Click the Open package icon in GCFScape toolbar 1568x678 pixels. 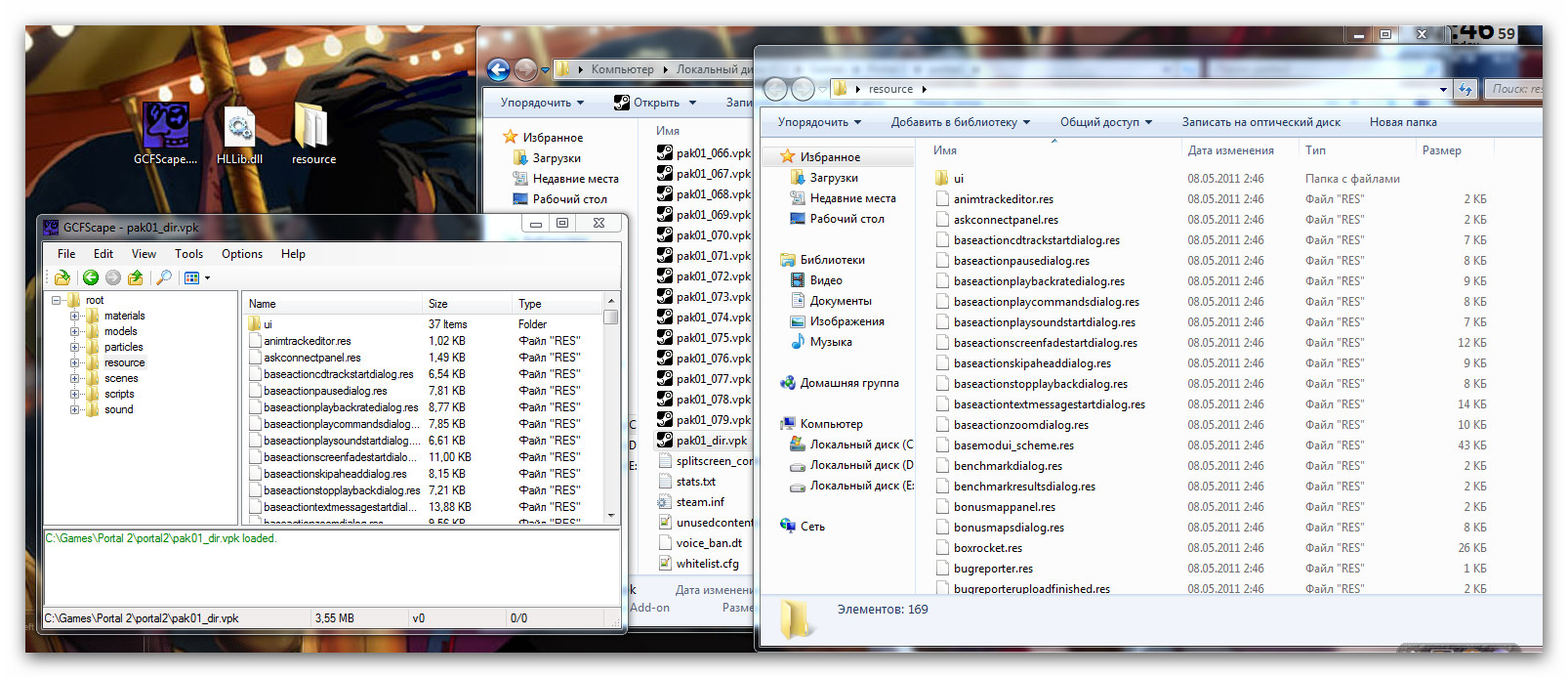62,278
